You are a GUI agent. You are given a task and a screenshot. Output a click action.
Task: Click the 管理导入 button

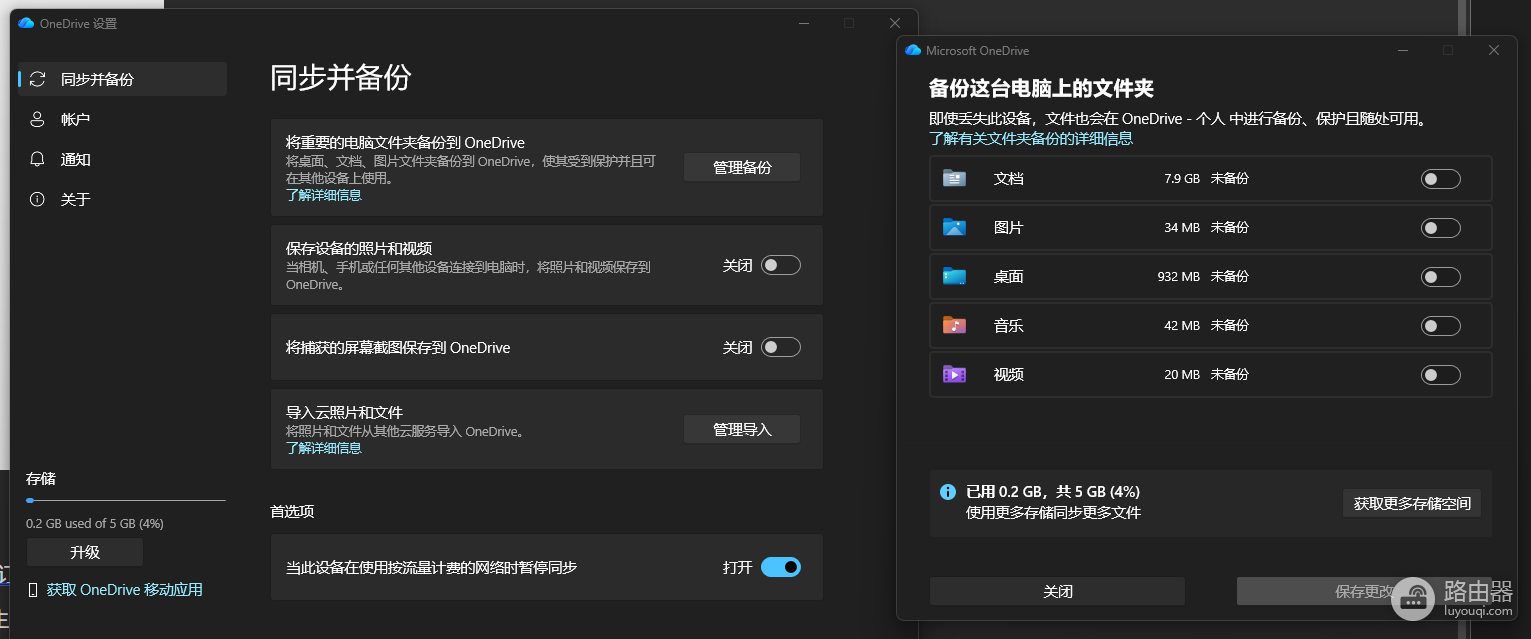(x=742, y=429)
